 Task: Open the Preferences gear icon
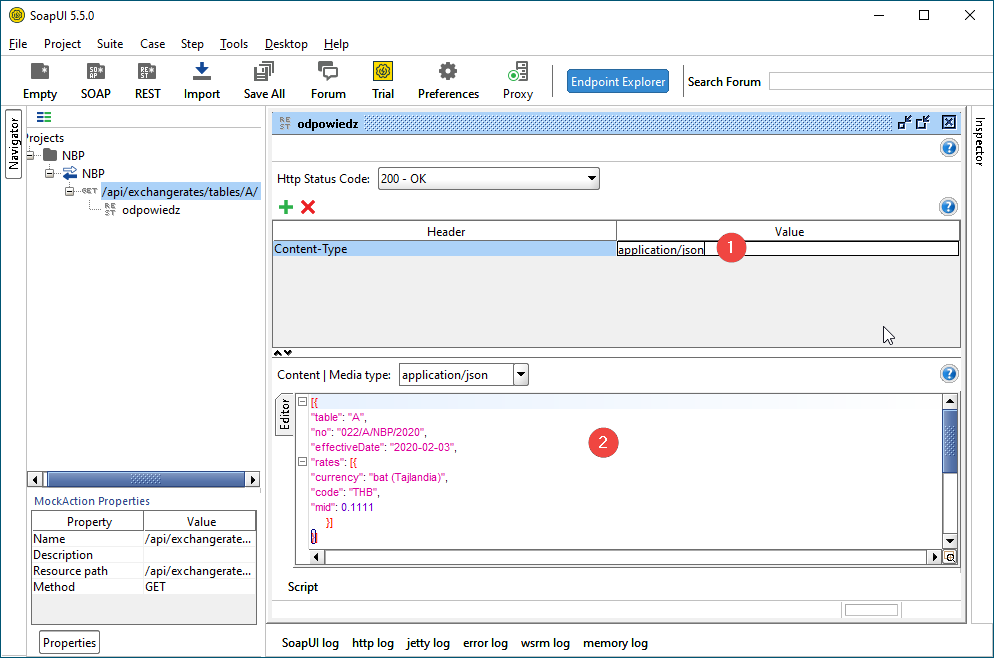coord(448,81)
